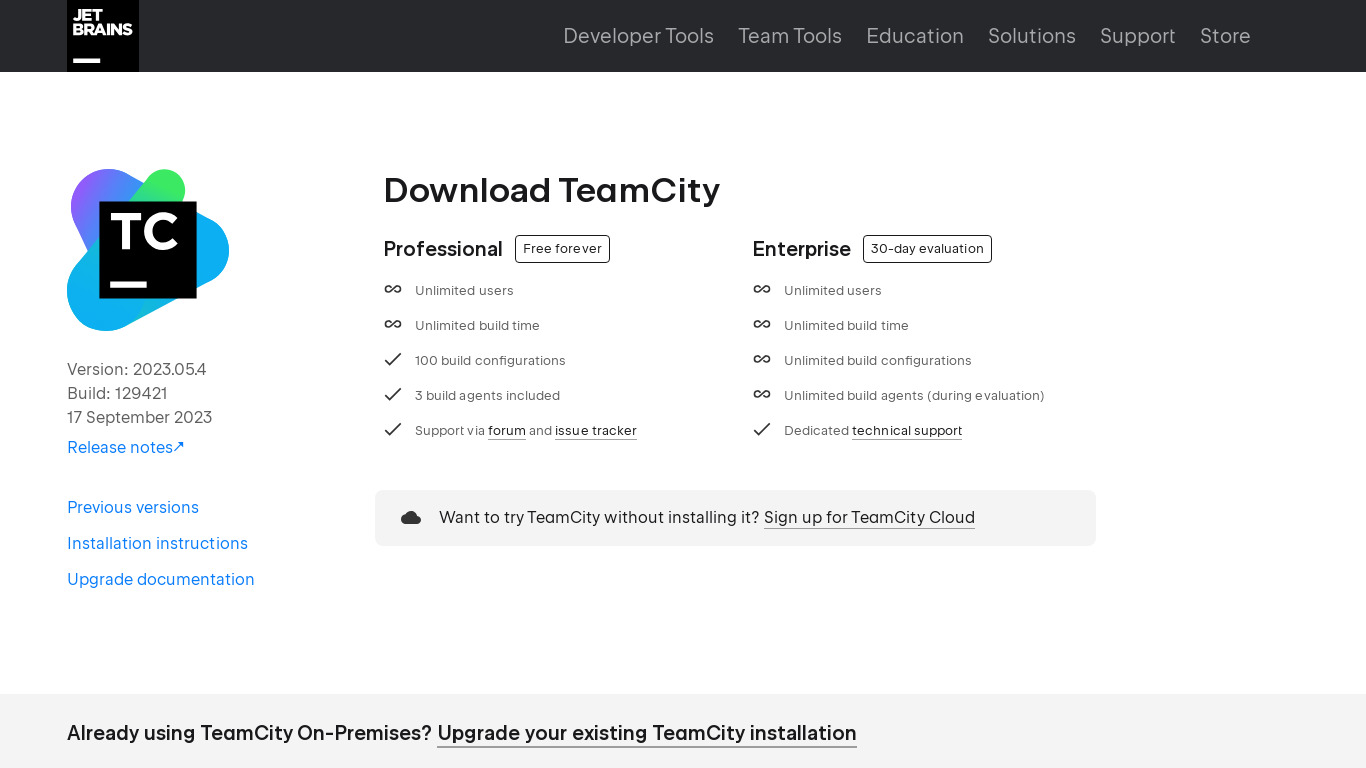
Task: Open Upgrade documentation link
Action: [x=161, y=579]
